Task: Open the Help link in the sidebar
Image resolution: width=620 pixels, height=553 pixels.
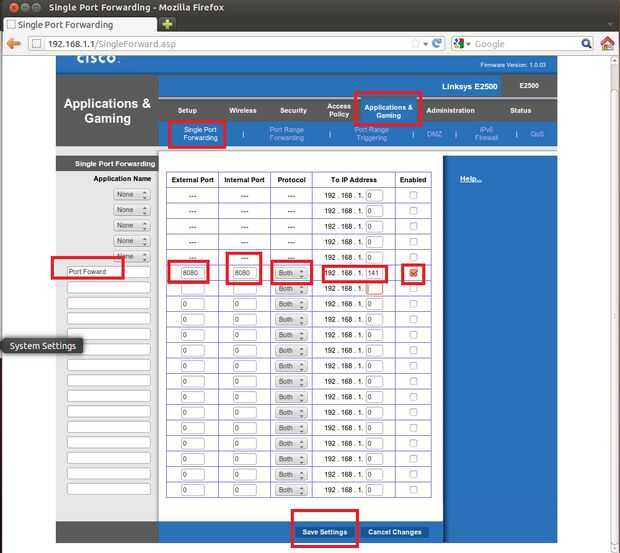Action: click(x=470, y=179)
